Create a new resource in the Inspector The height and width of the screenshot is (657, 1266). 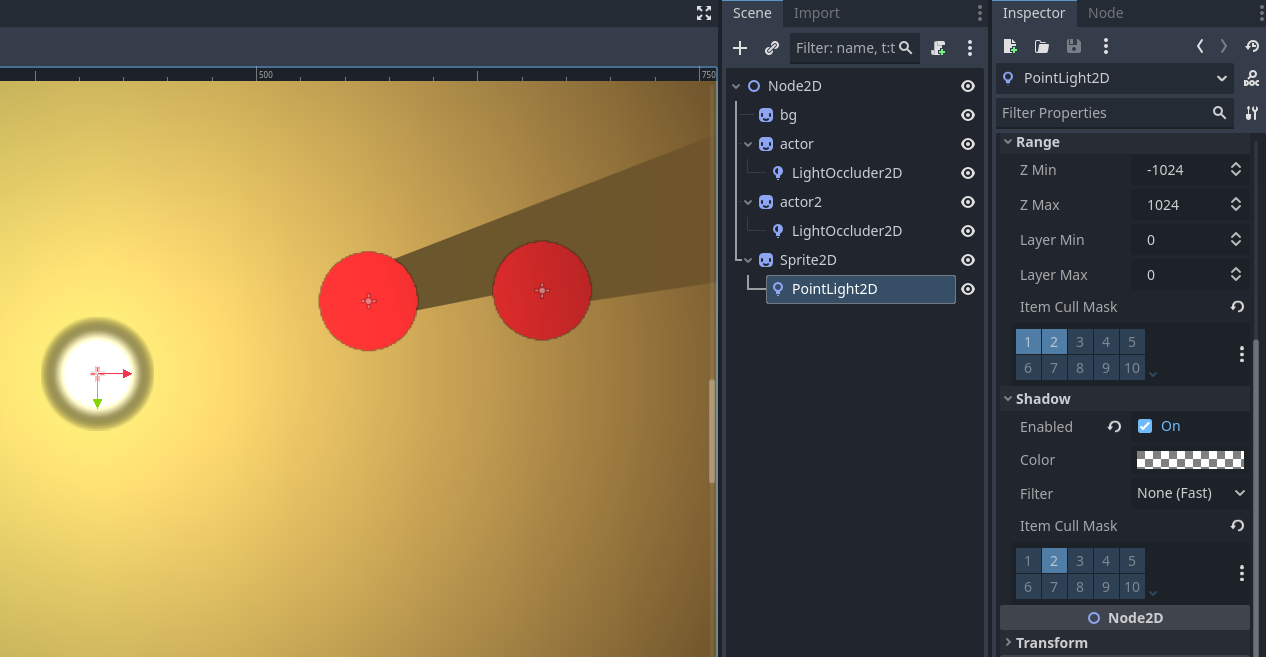click(x=1009, y=46)
